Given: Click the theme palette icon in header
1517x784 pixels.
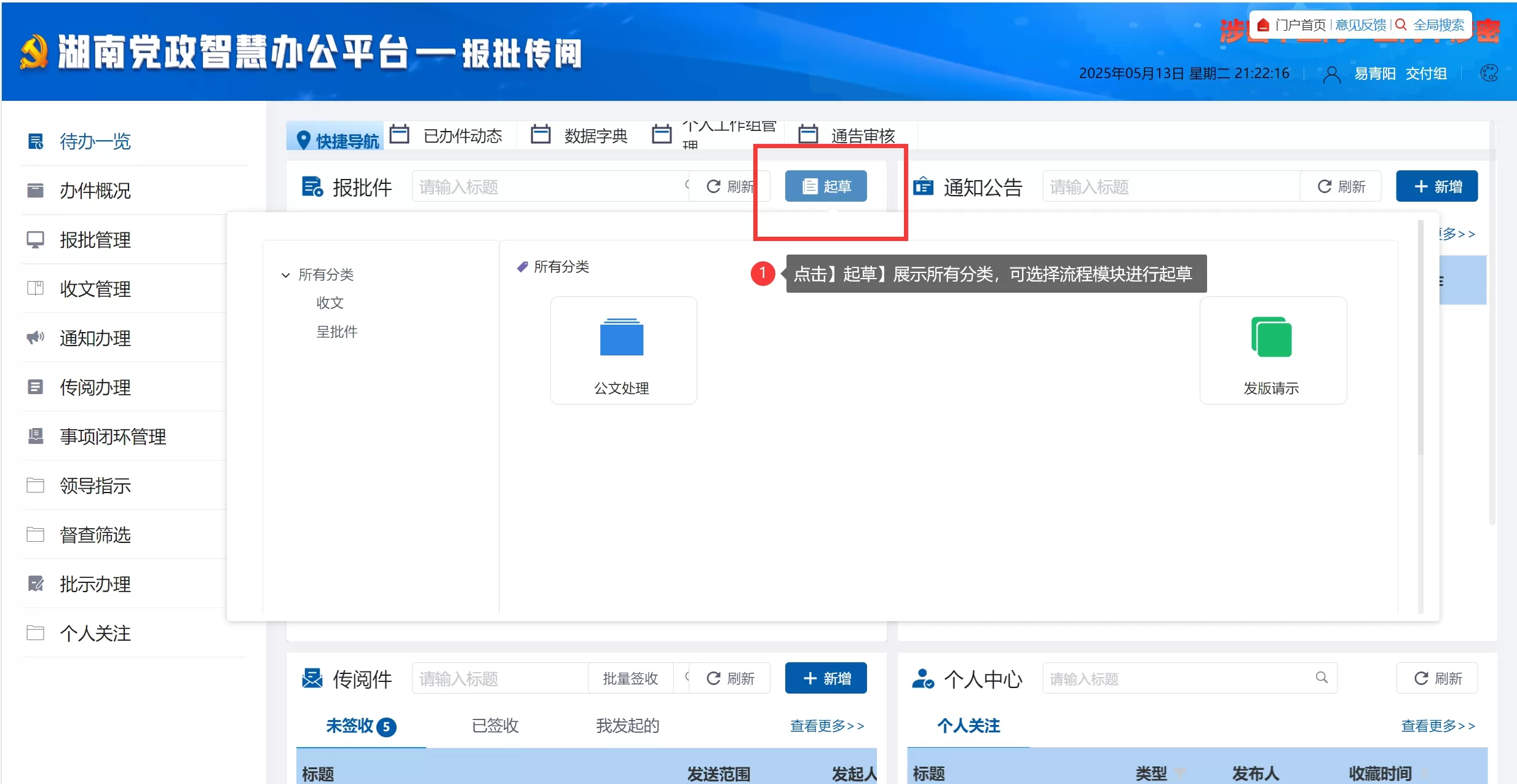Looking at the screenshot, I should coord(1489,73).
